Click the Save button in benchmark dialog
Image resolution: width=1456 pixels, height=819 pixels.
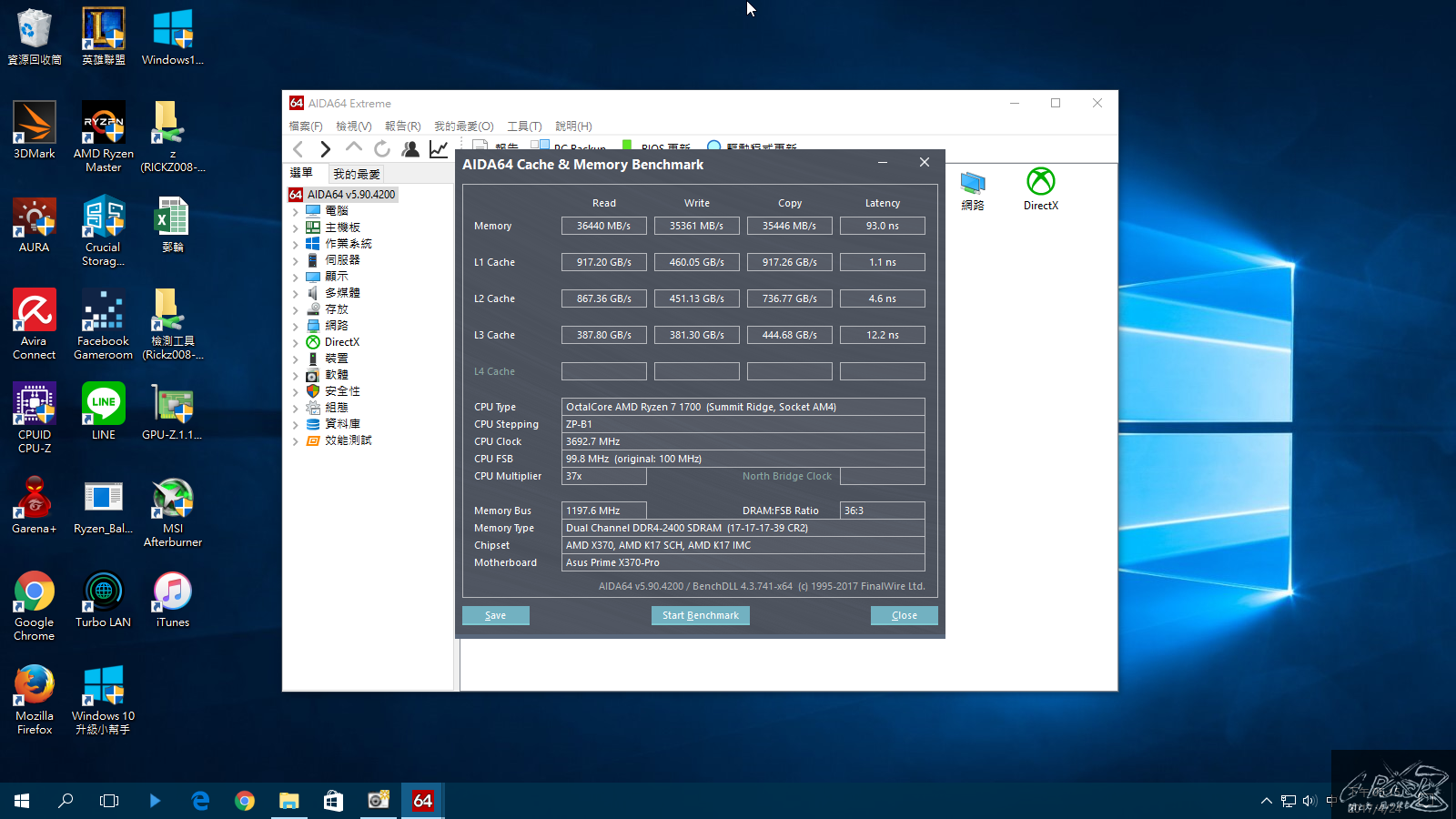tap(496, 615)
